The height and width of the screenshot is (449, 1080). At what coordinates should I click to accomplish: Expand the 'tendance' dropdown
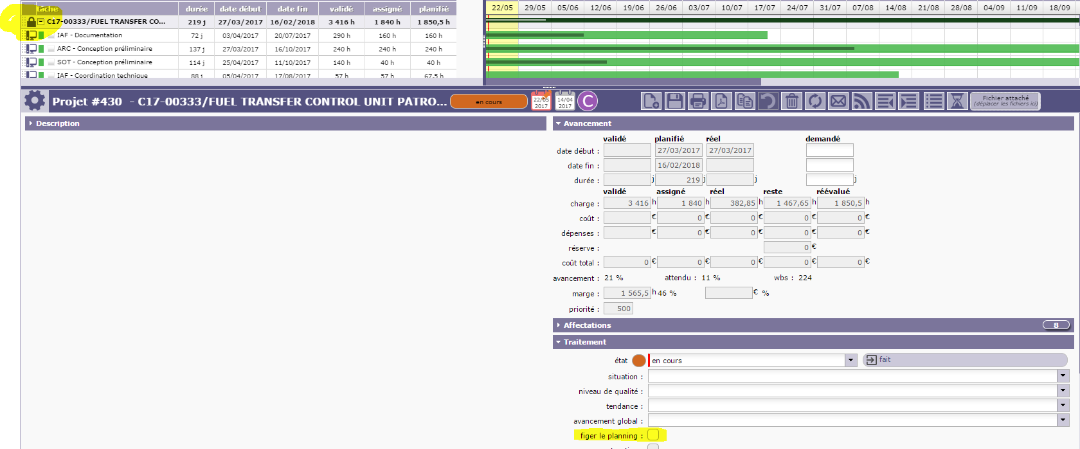1060,405
